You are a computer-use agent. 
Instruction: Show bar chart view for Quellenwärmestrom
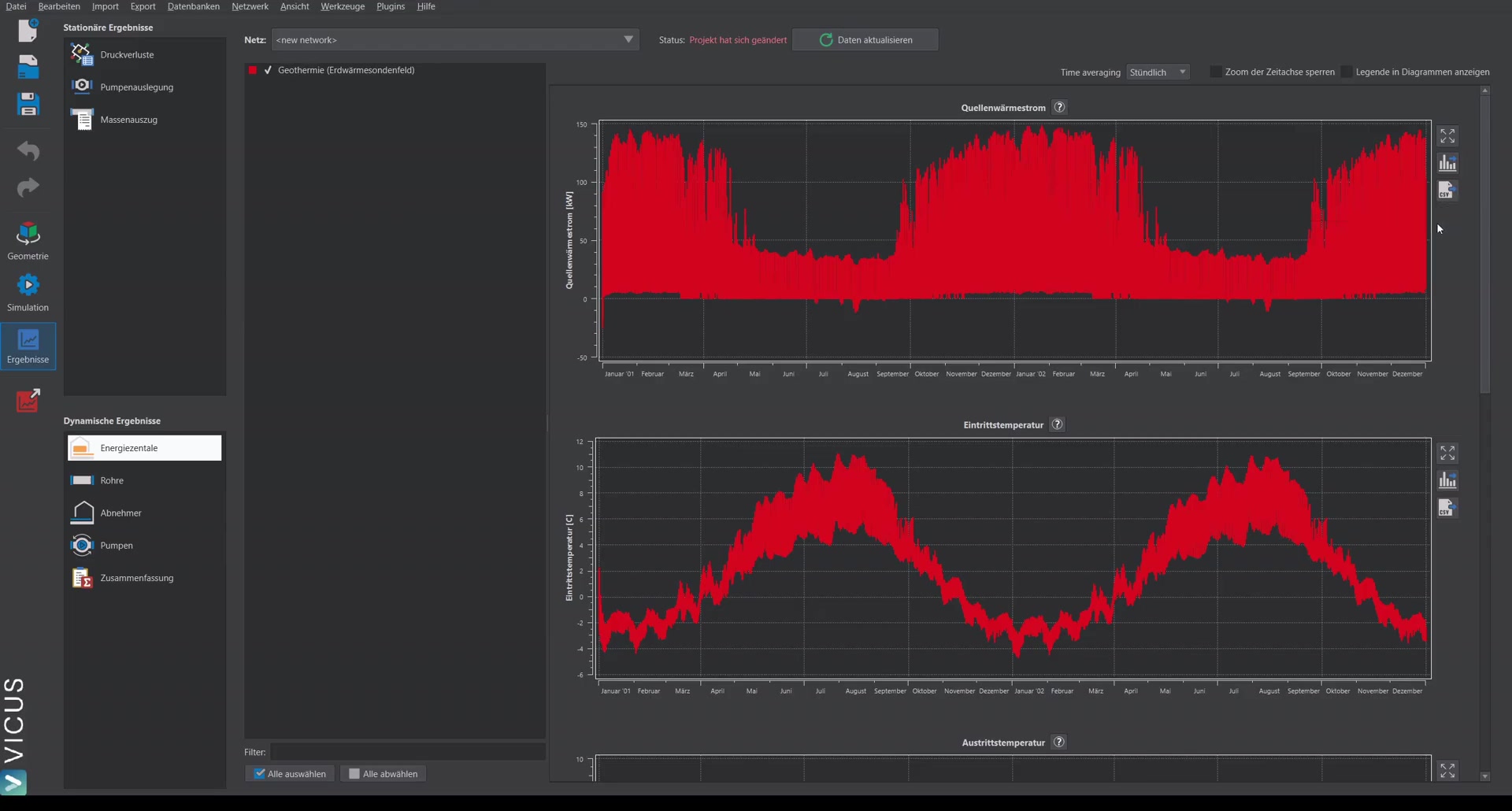(1447, 163)
